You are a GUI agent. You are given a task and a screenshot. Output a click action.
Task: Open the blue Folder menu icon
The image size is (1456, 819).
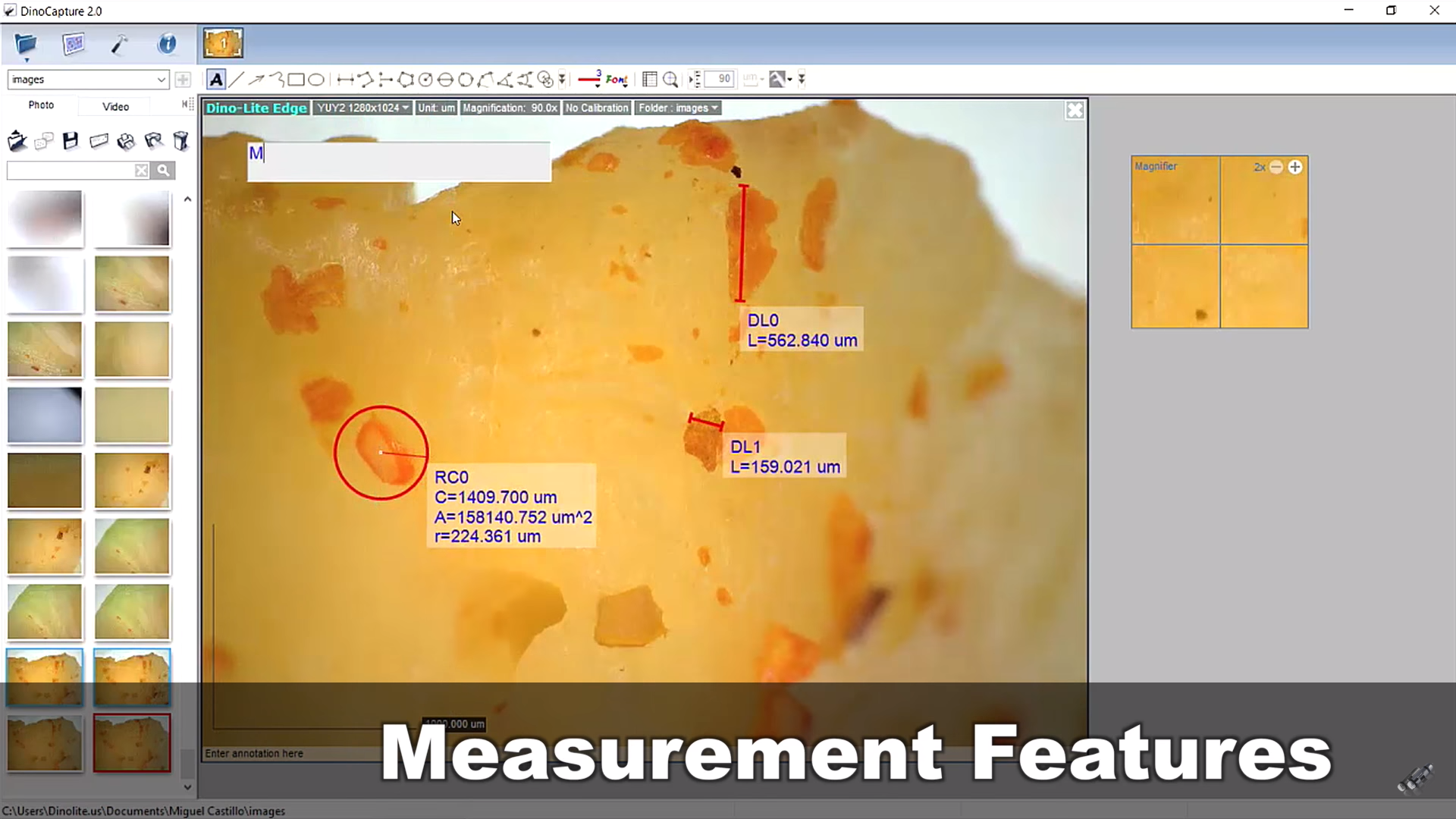tap(26, 45)
